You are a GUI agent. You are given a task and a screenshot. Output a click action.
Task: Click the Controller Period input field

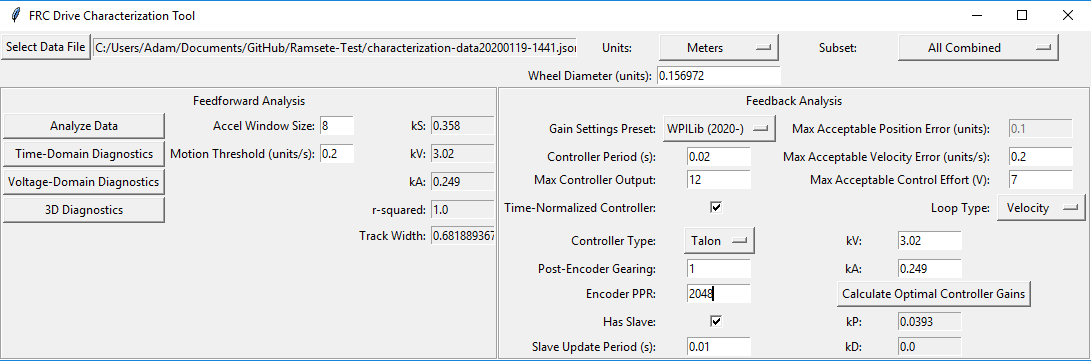pos(718,157)
